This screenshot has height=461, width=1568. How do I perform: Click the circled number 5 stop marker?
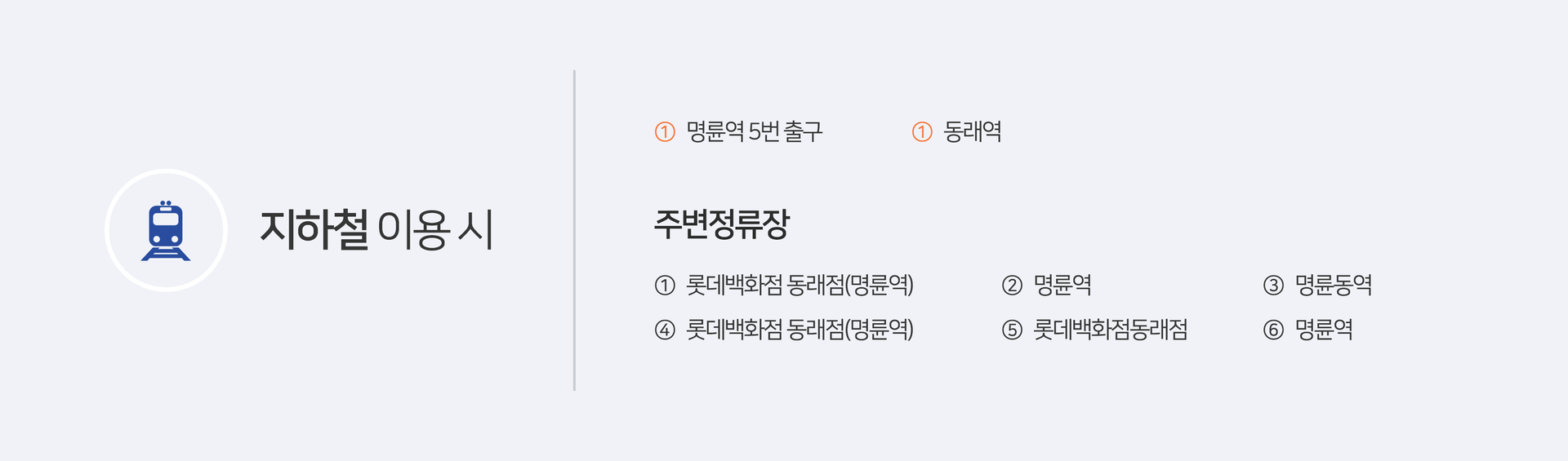(1012, 330)
